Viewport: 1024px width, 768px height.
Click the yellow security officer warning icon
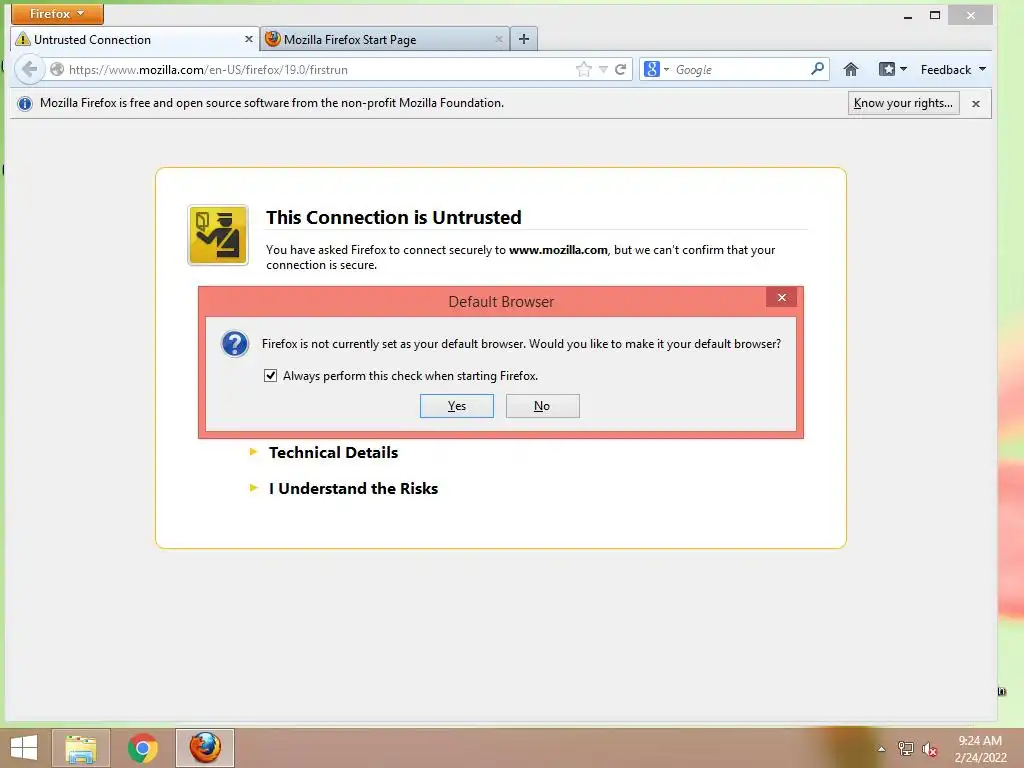[217, 235]
